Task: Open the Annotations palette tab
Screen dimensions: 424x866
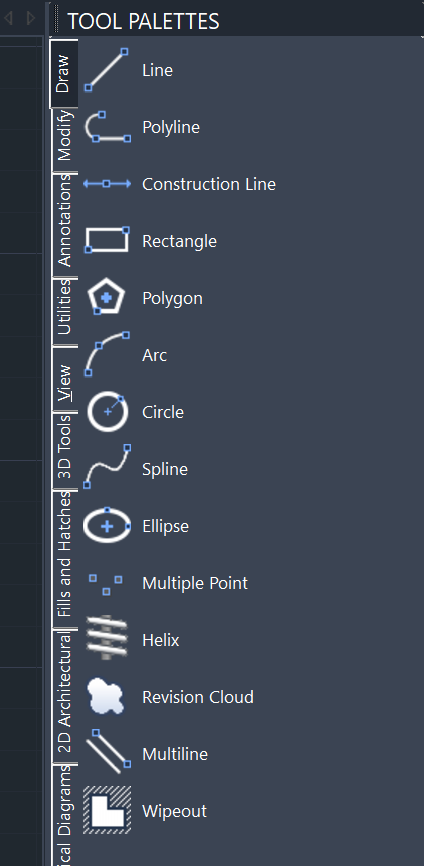Action: coord(65,220)
